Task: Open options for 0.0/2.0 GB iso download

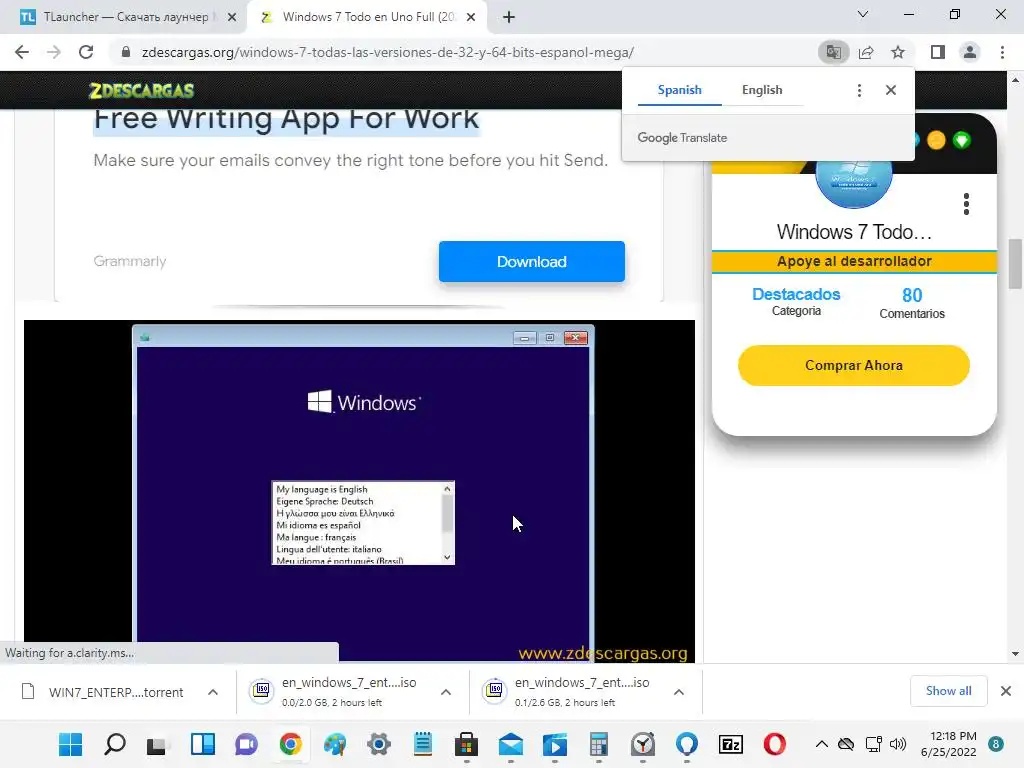Action: tap(446, 692)
